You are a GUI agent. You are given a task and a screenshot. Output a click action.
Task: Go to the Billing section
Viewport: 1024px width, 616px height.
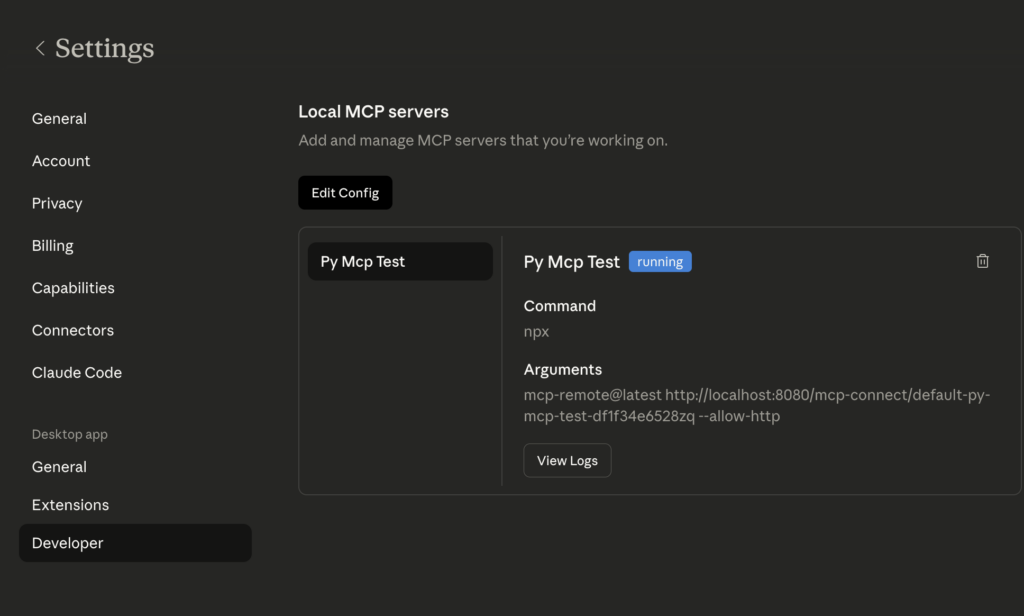click(52, 245)
